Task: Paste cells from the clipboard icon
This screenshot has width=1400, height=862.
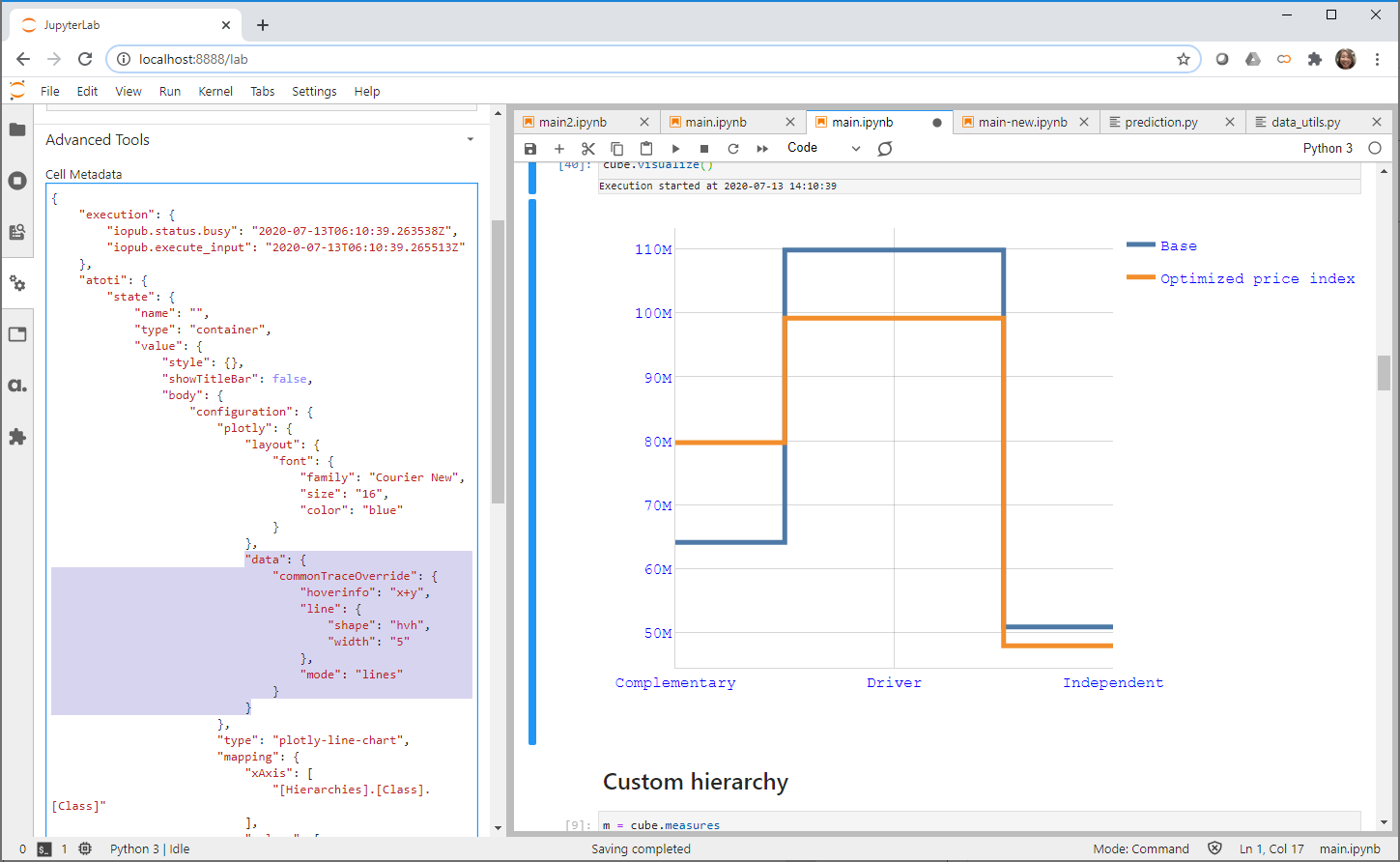Action: tap(646, 148)
